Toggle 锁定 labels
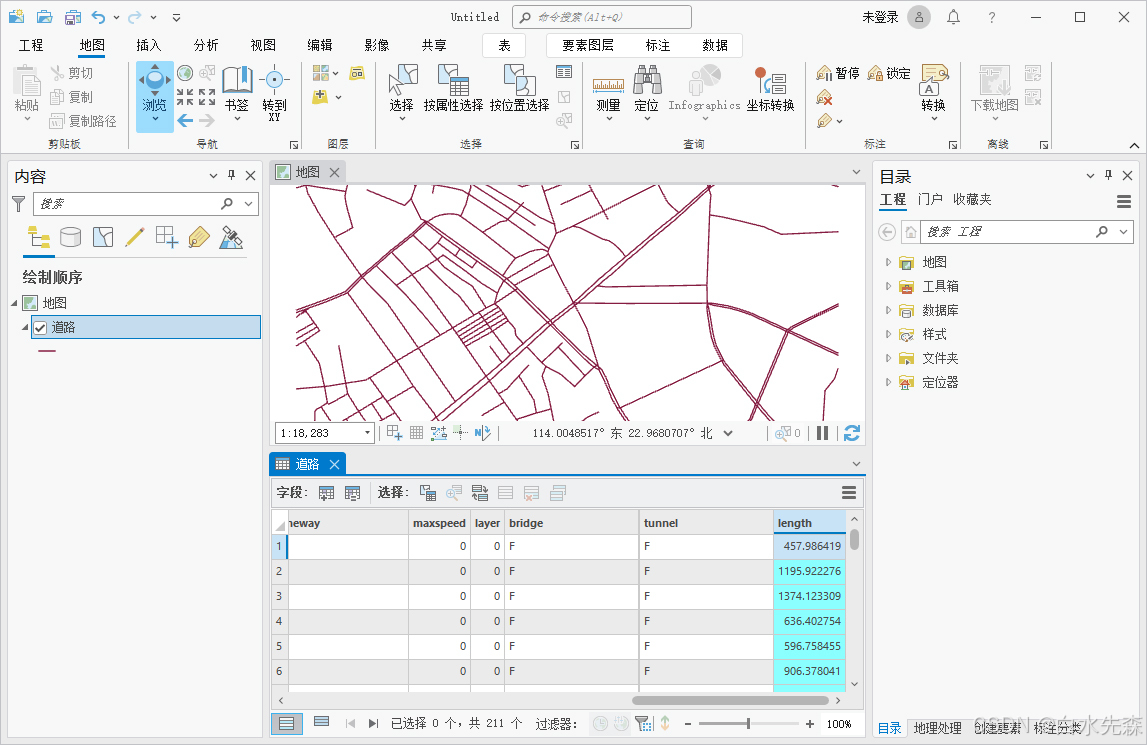Screen dimensions: 1147x745 889,73
